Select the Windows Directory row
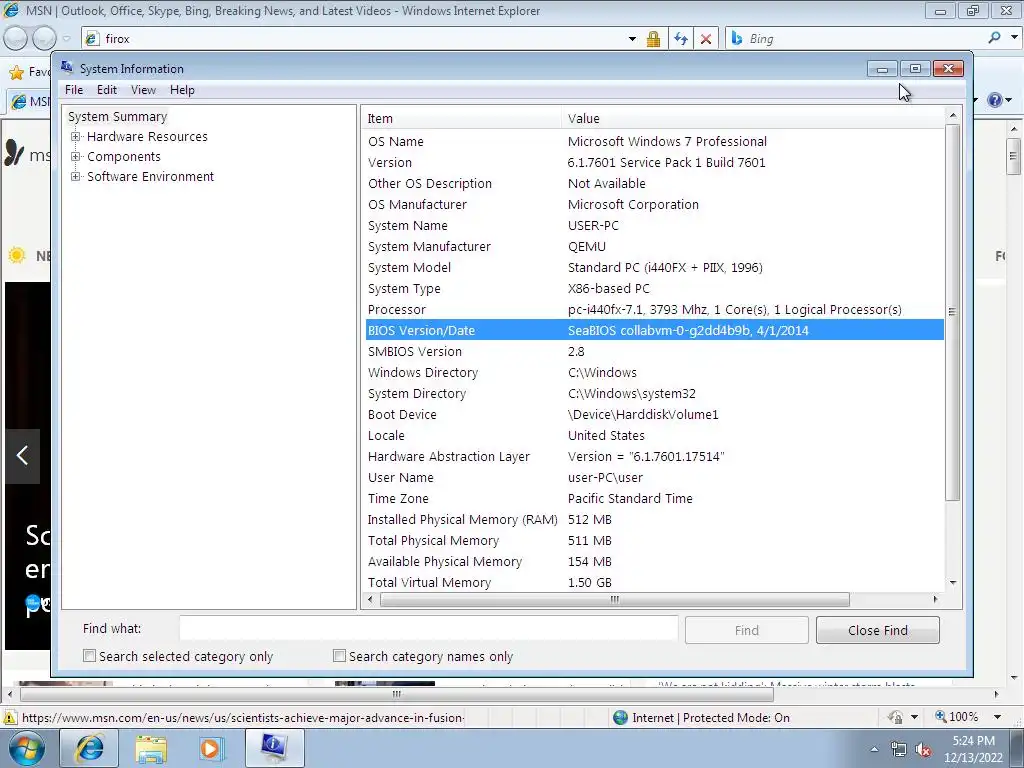1024x768 pixels. (654, 372)
